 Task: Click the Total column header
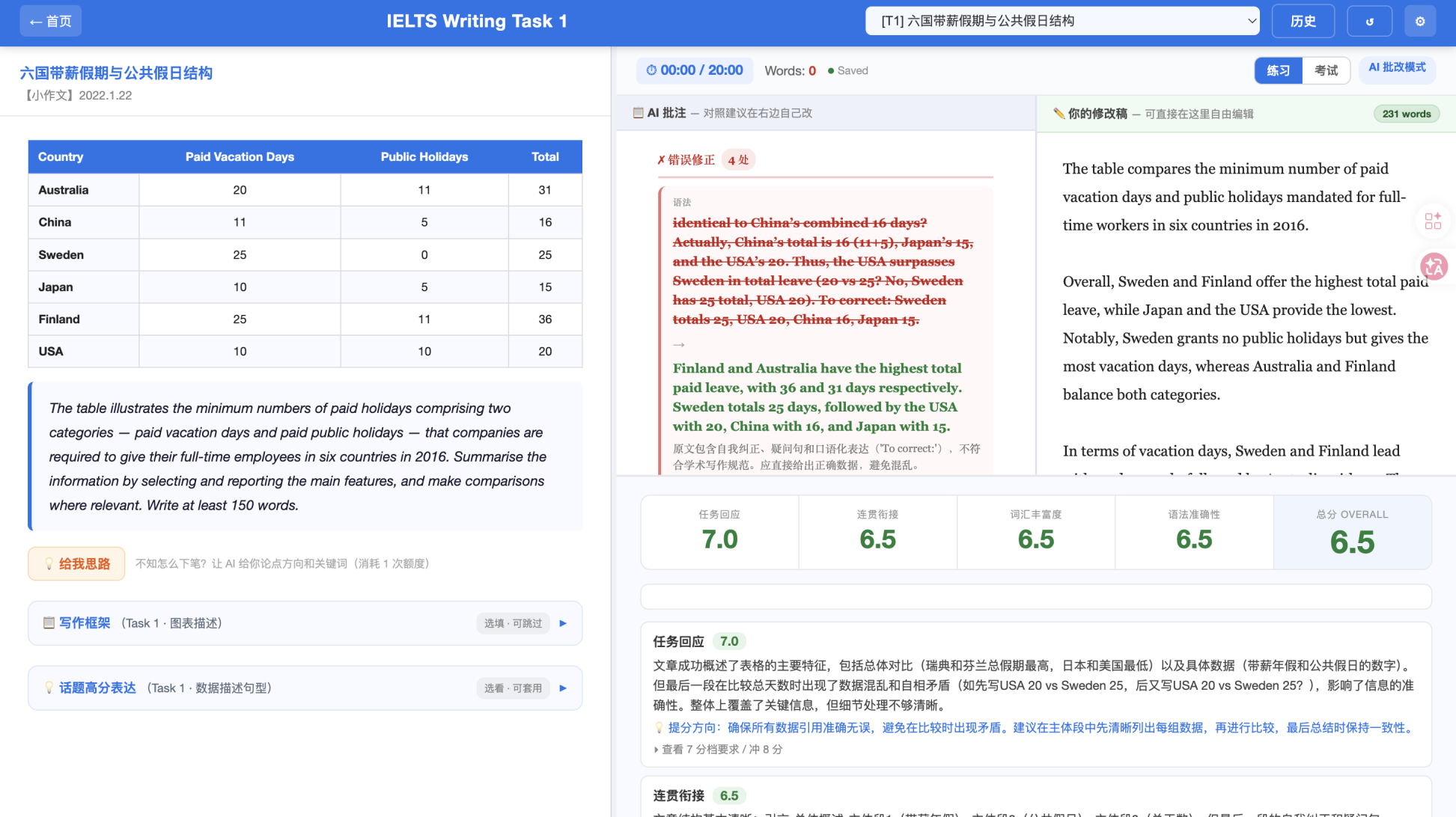click(x=545, y=157)
